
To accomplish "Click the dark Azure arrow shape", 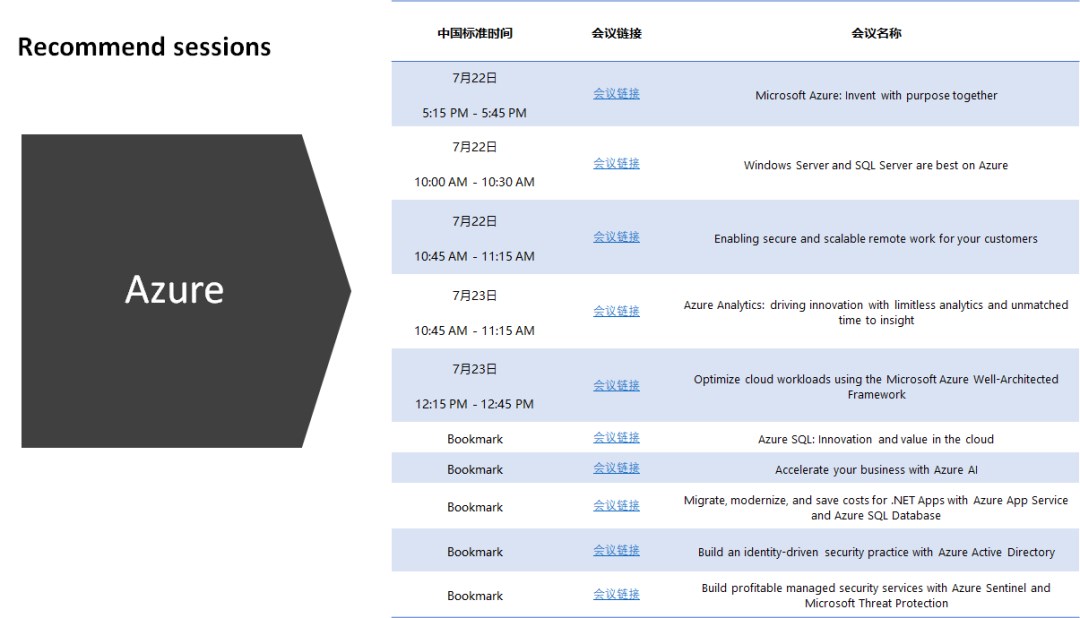I will 186,291.
